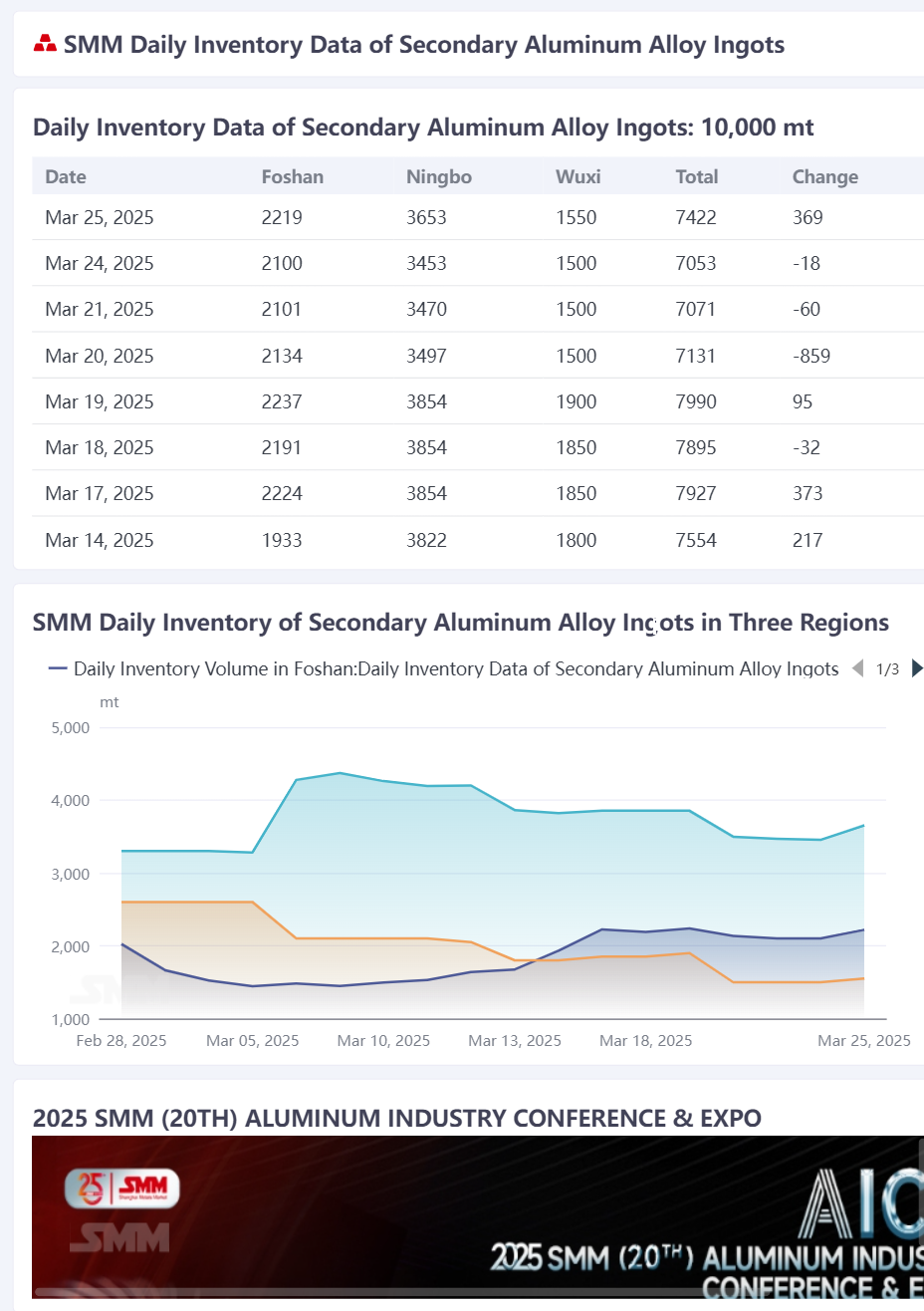Select the Change column header
This screenshot has height=1311, width=924.
(825, 176)
